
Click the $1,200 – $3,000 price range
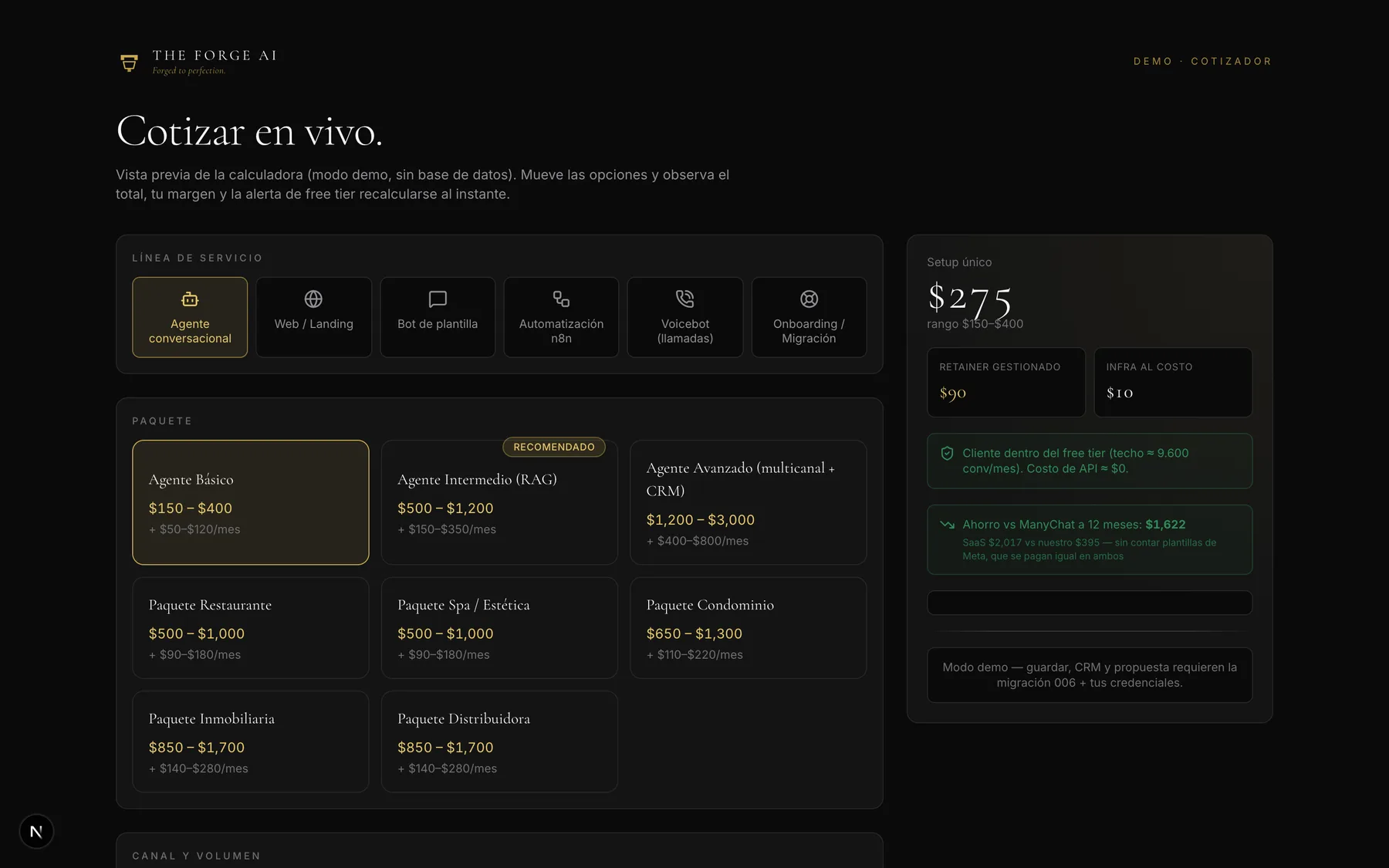pyautogui.click(x=701, y=520)
